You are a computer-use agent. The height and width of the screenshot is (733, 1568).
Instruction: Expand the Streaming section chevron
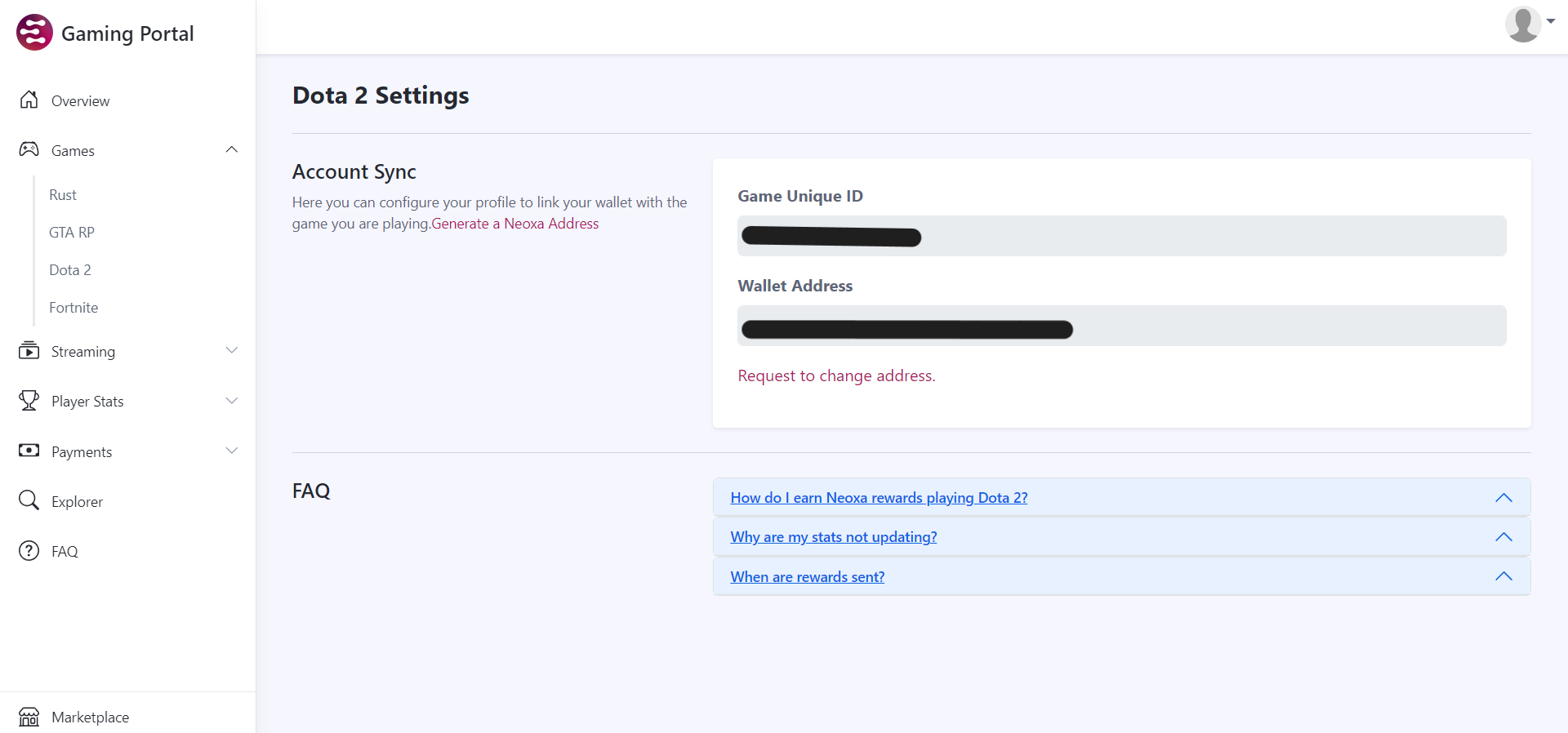pos(232,350)
